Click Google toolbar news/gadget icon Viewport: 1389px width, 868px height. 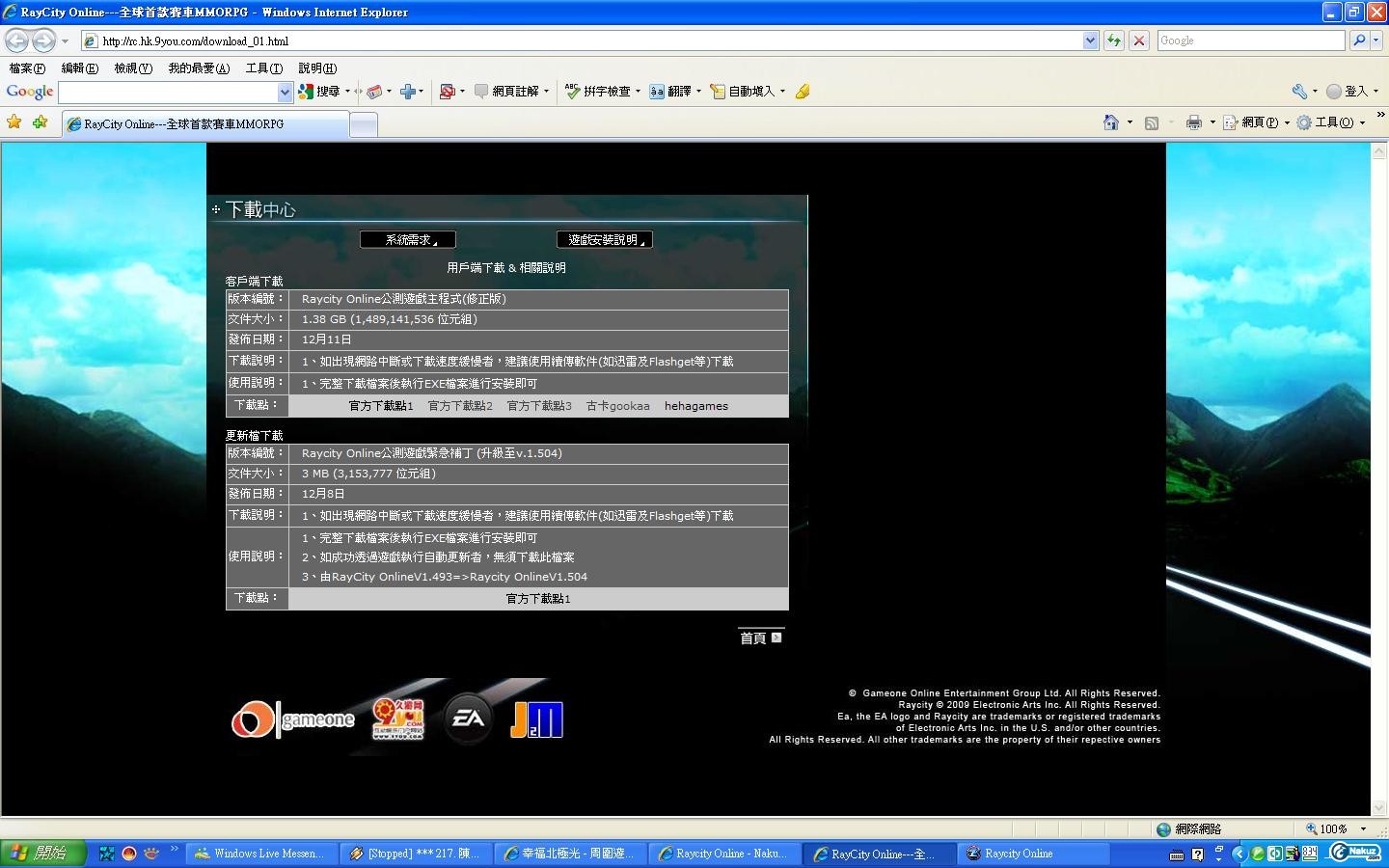click(374, 92)
